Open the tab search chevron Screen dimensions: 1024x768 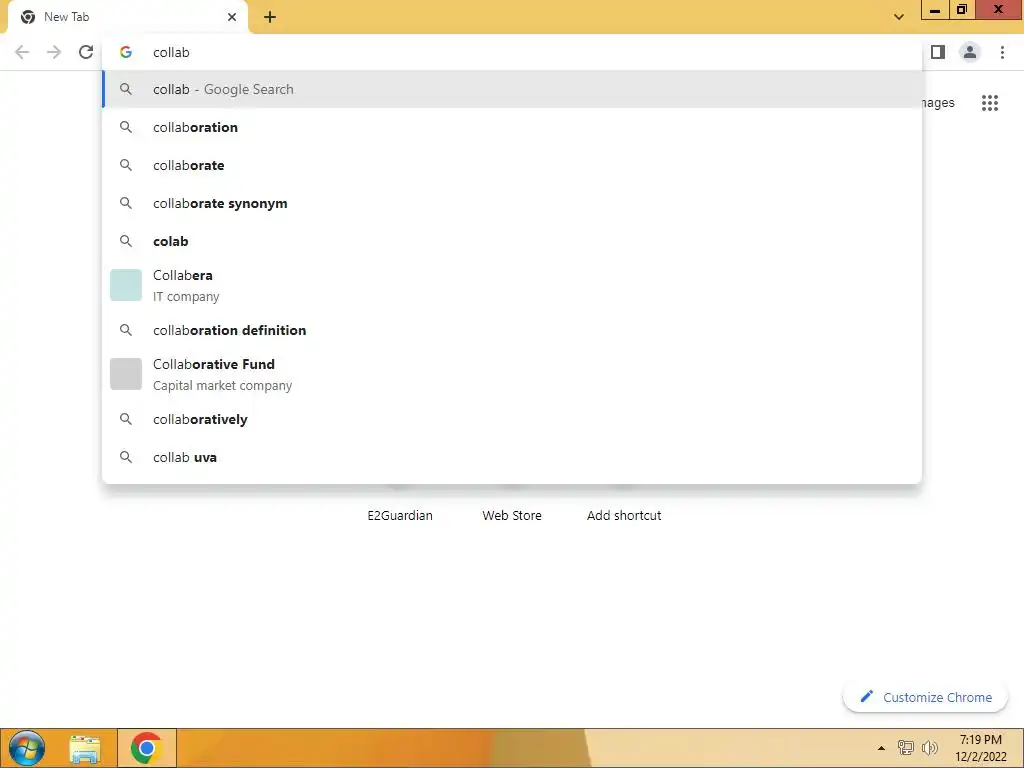pyautogui.click(x=899, y=17)
